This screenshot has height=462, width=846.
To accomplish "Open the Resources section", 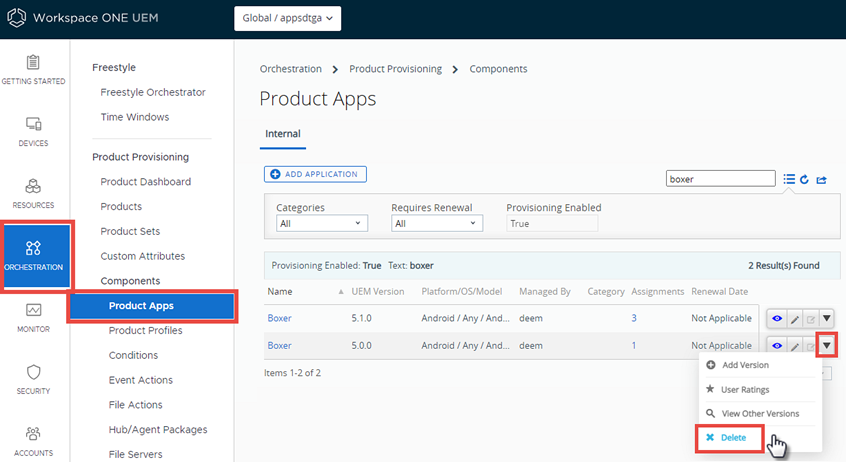I will [33, 194].
